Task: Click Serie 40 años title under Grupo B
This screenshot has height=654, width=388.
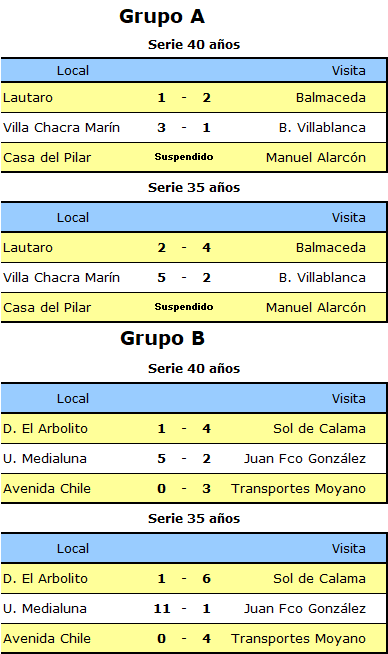Action: pyautogui.click(x=194, y=369)
